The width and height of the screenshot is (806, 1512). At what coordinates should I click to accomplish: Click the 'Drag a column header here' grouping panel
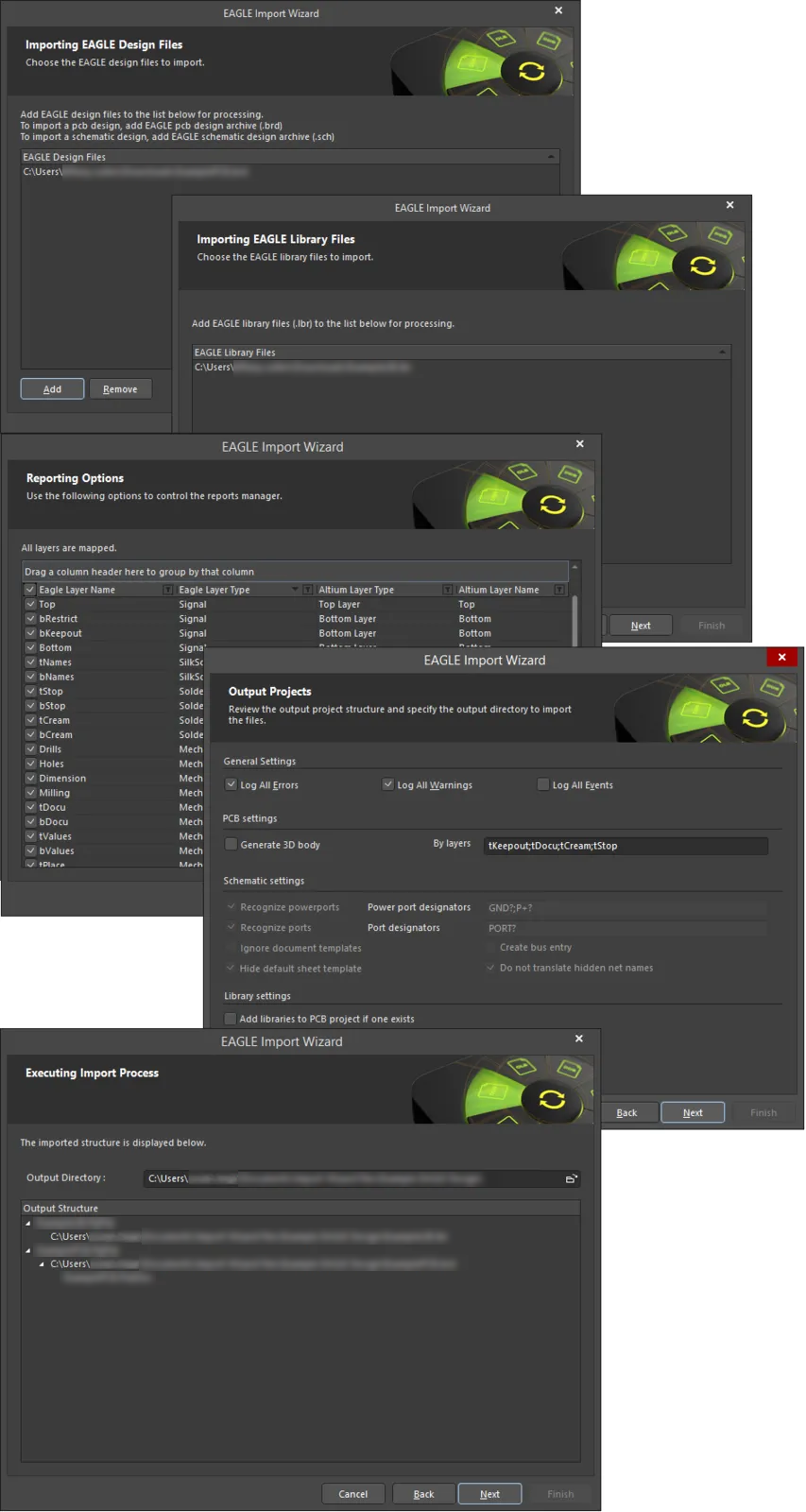[x=295, y=572]
